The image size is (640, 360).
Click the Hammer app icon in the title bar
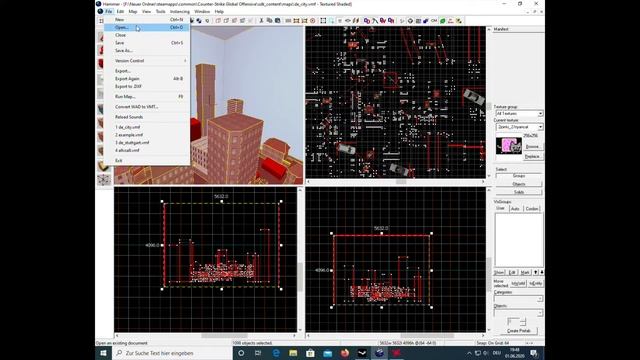coord(99,4)
